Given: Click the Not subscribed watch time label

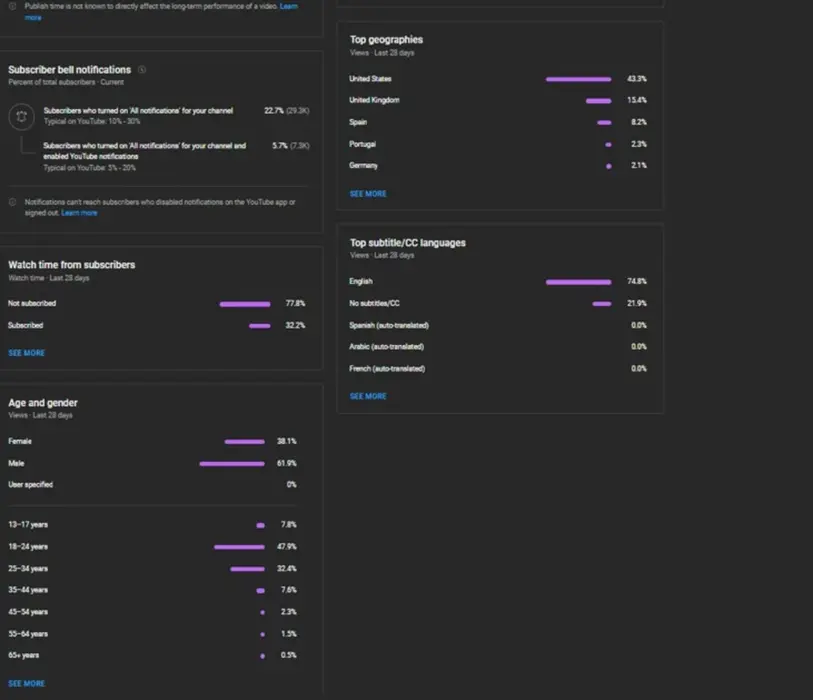Looking at the screenshot, I should [x=32, y=303].
